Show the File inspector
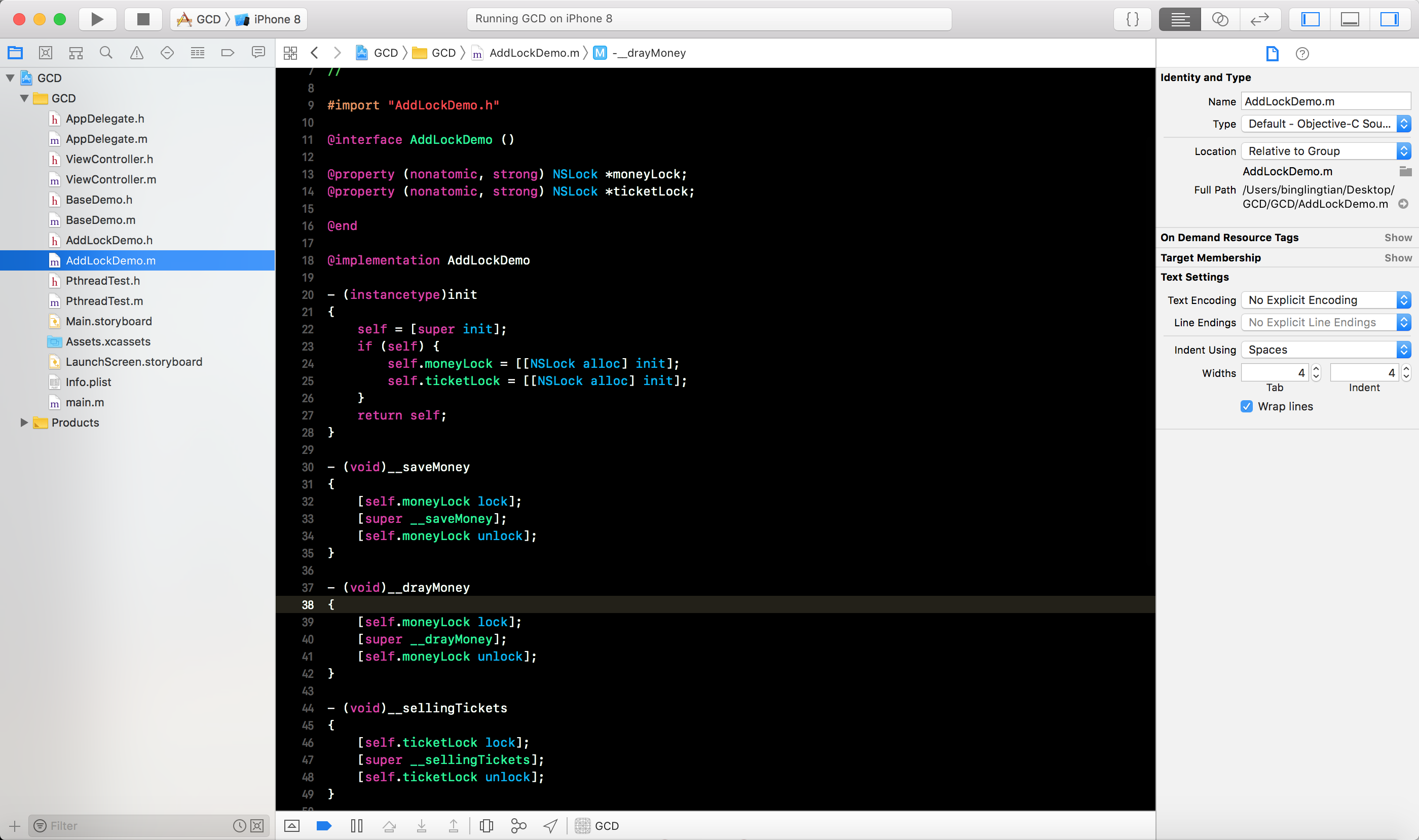 click(x=1272, y=53)
